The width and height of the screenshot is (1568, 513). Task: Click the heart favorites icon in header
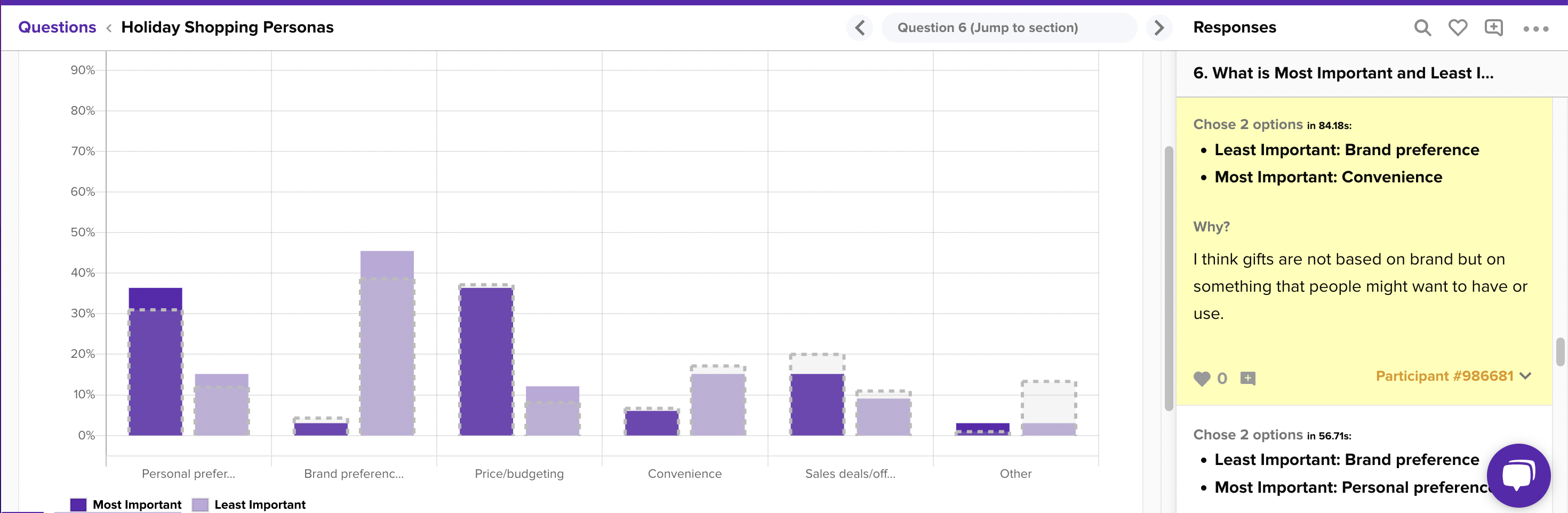coord(1458,27)
